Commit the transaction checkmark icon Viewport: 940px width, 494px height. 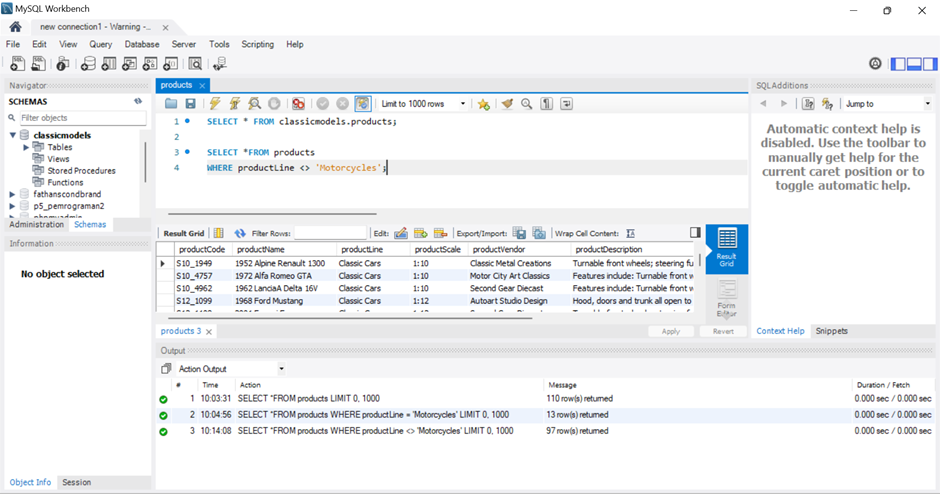click(323, 104)
